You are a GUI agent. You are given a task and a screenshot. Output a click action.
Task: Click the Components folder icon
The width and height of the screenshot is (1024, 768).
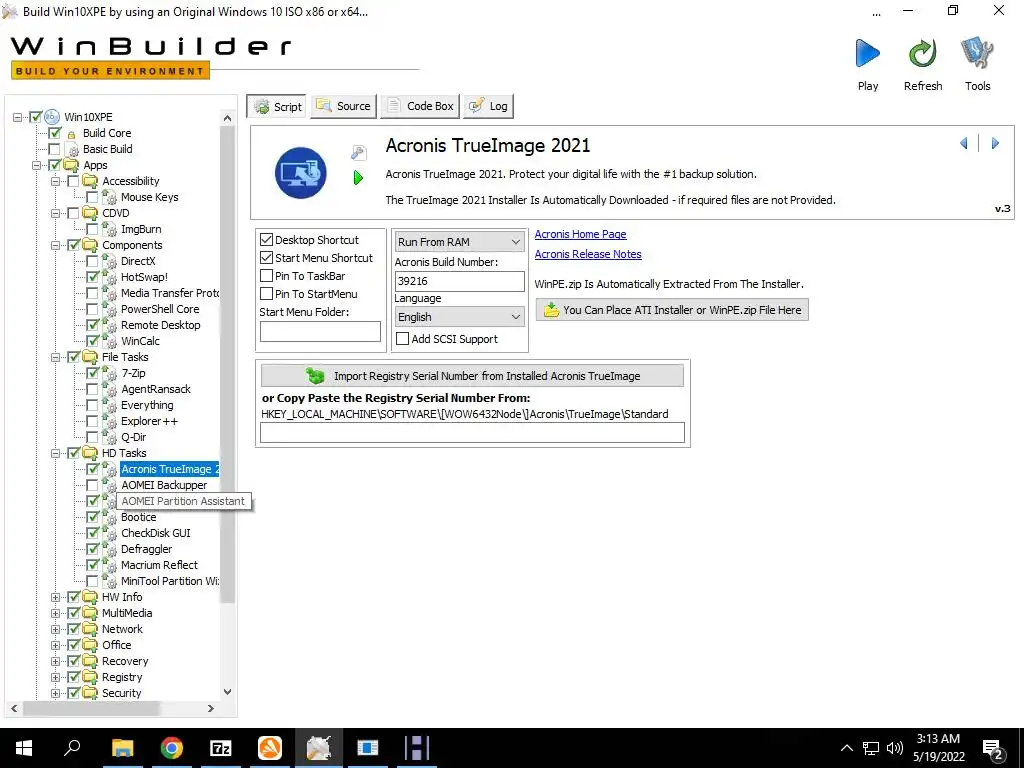click(x=90, y=245)
